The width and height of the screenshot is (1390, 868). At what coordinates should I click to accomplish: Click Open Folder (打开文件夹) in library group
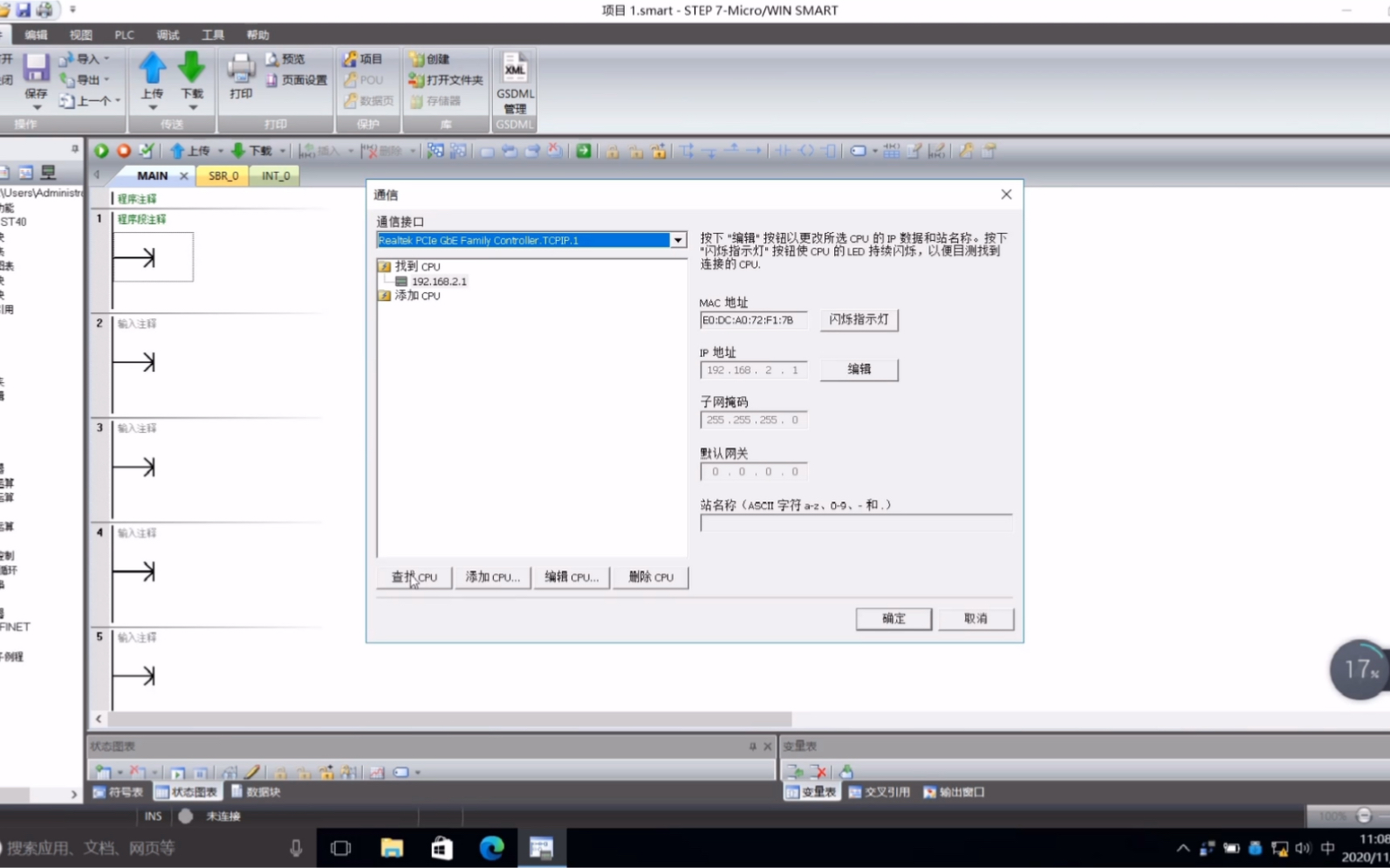click(445, 80)
